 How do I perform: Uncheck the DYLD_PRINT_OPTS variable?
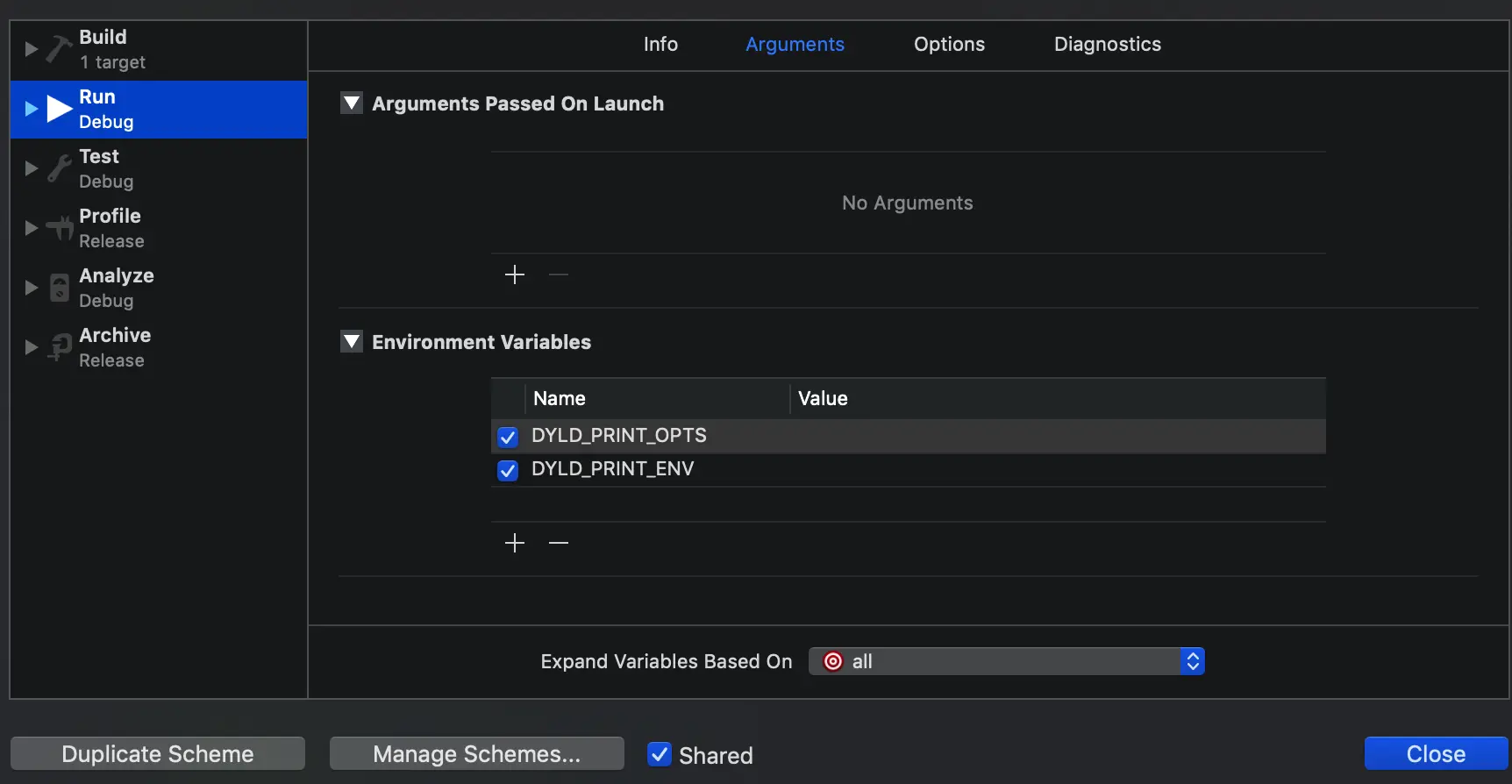pyautogui.click(x=508, y=437)
